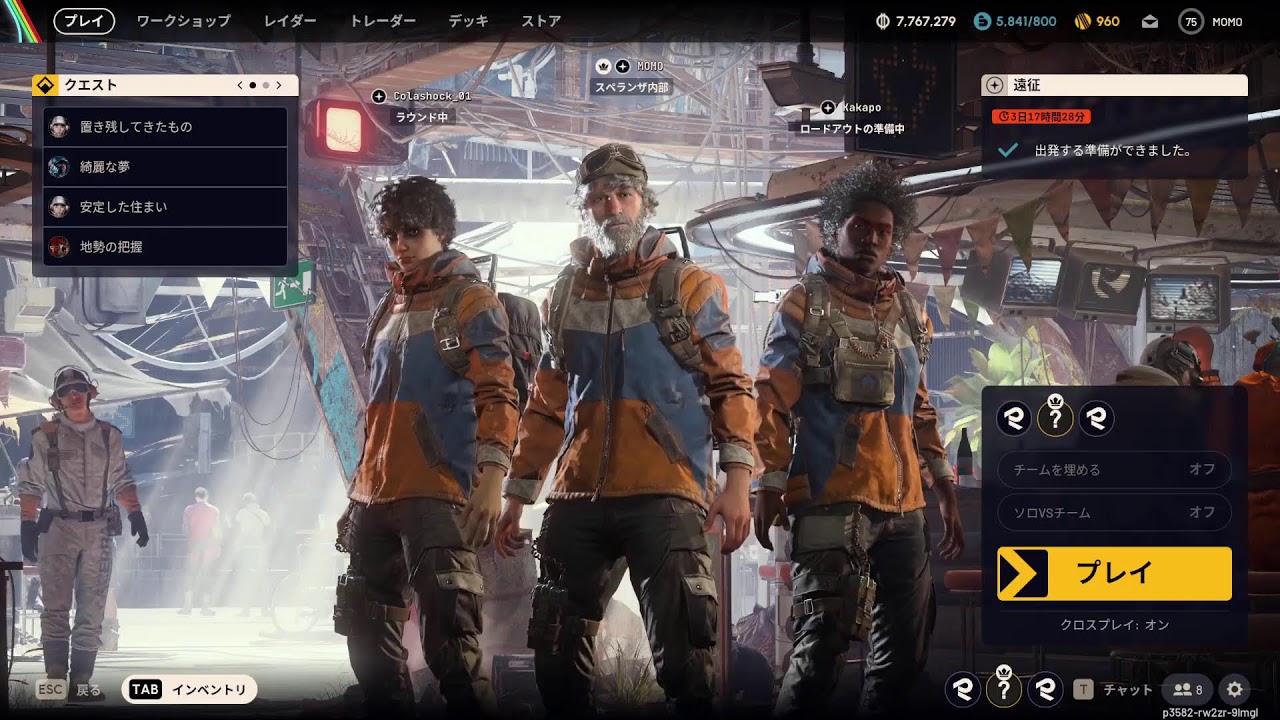The height and width of the screenshot is (720, 1280).
Task: Open the level 75 profile badge
Action: coord(1190,21)
